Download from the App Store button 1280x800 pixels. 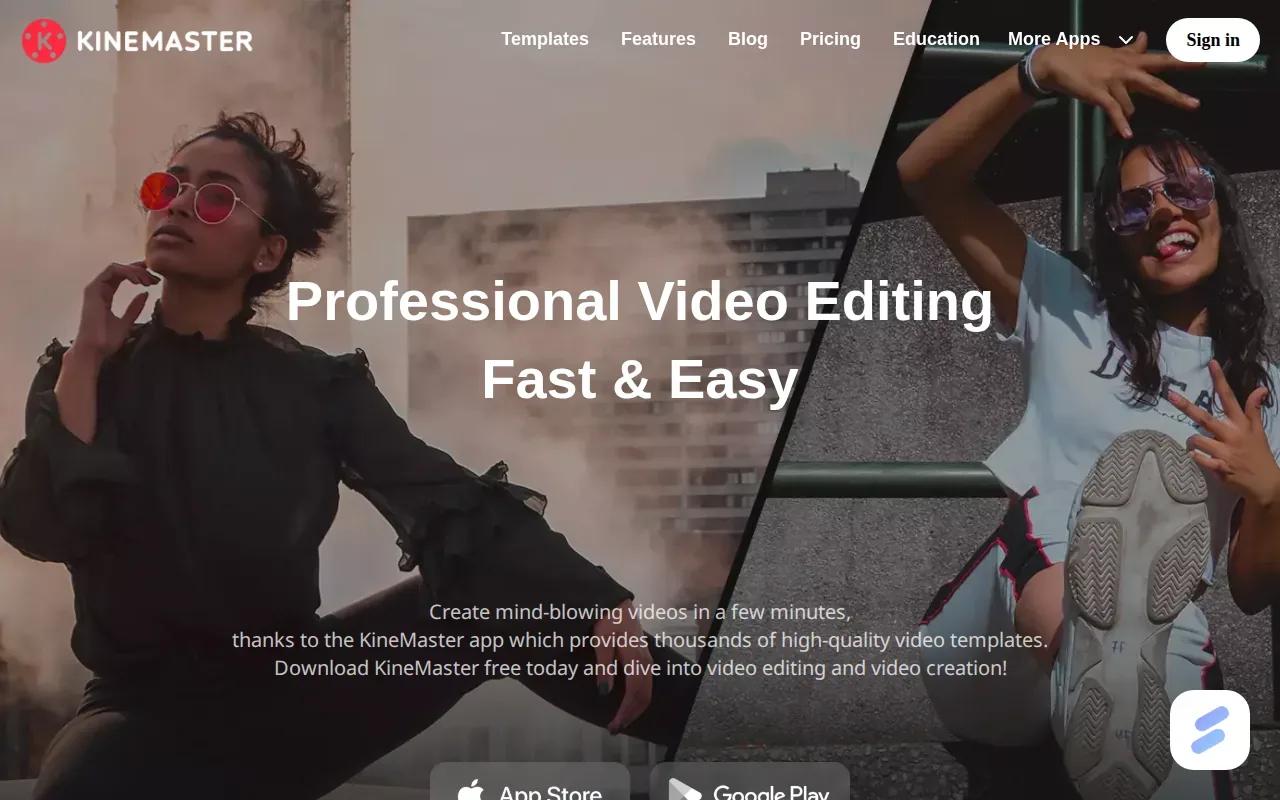(x=530, y=781)
